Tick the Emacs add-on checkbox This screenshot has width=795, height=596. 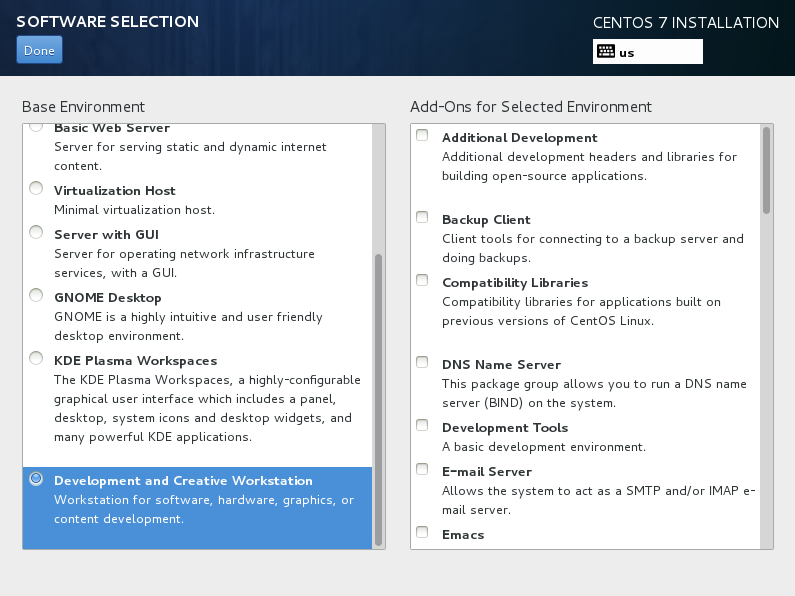coord(422,532)
